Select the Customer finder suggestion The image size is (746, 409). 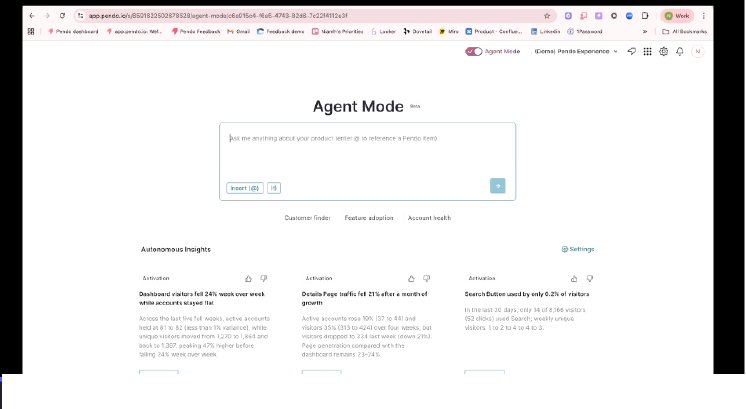307,218
